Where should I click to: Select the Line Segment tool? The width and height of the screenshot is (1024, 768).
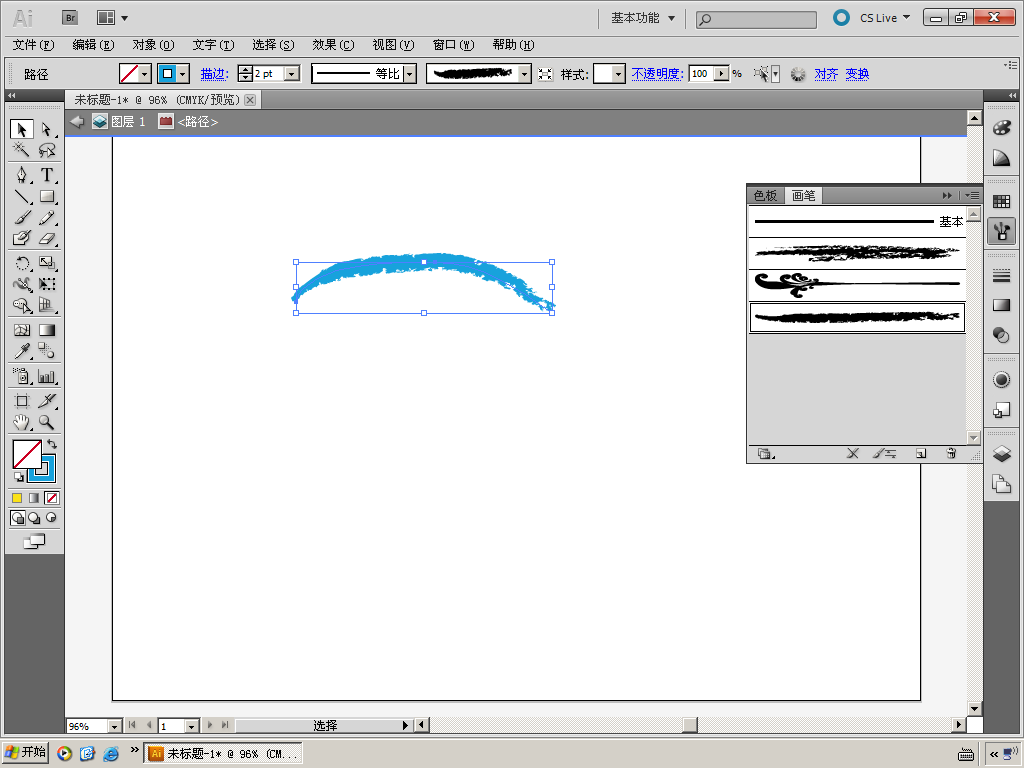pos(22,196)
